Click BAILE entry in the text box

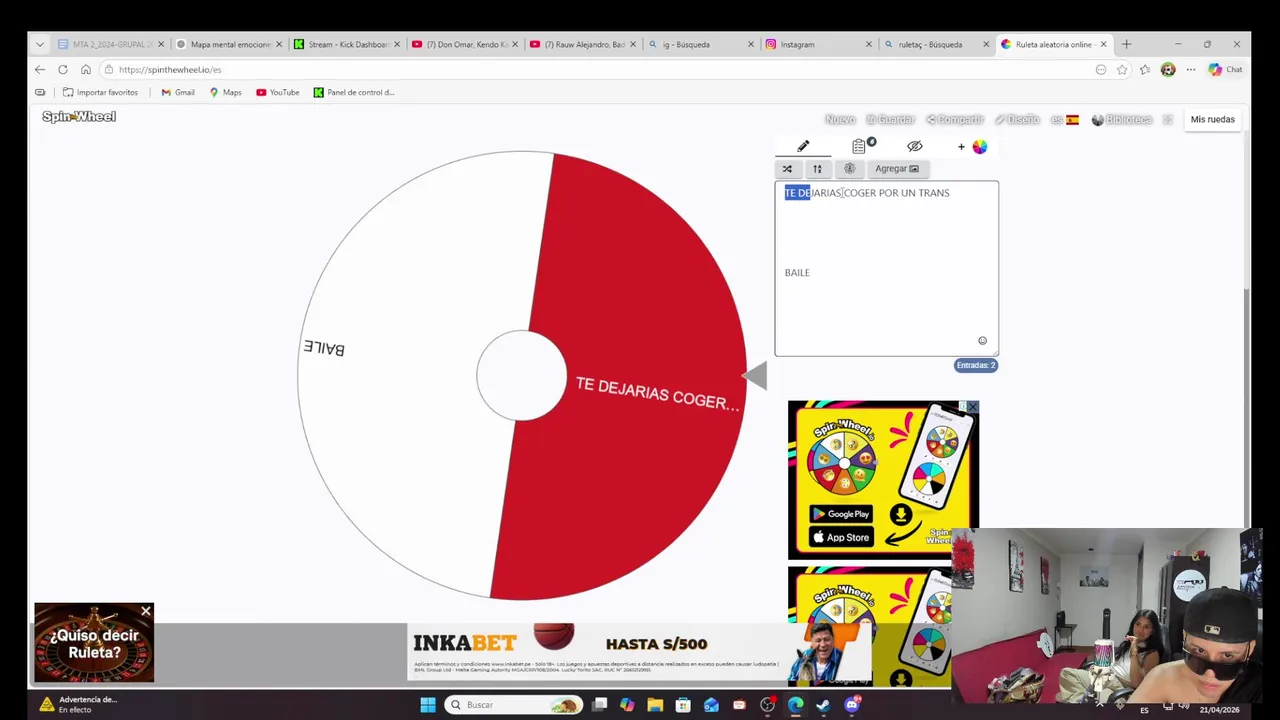(797, 272)
